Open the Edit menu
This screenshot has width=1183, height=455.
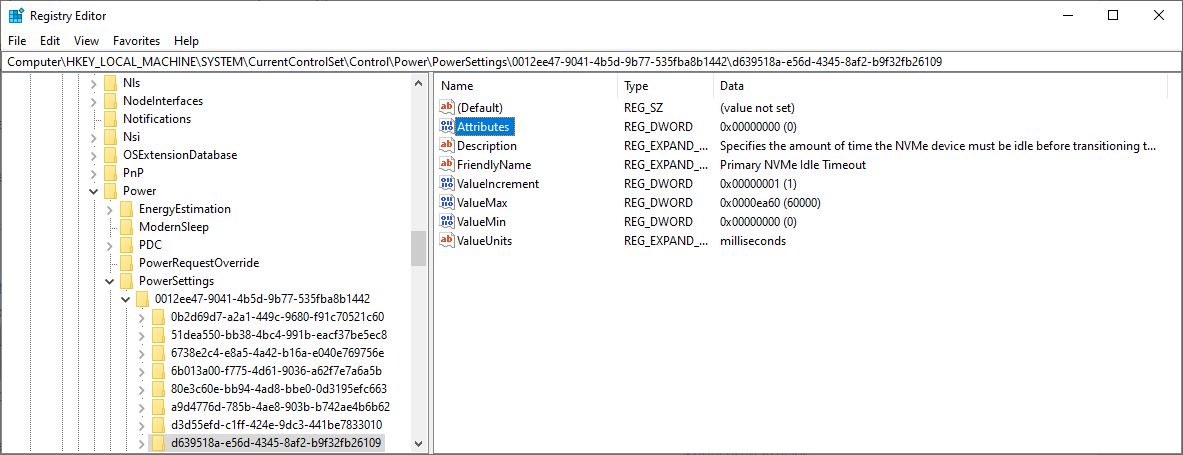[50, 41]
